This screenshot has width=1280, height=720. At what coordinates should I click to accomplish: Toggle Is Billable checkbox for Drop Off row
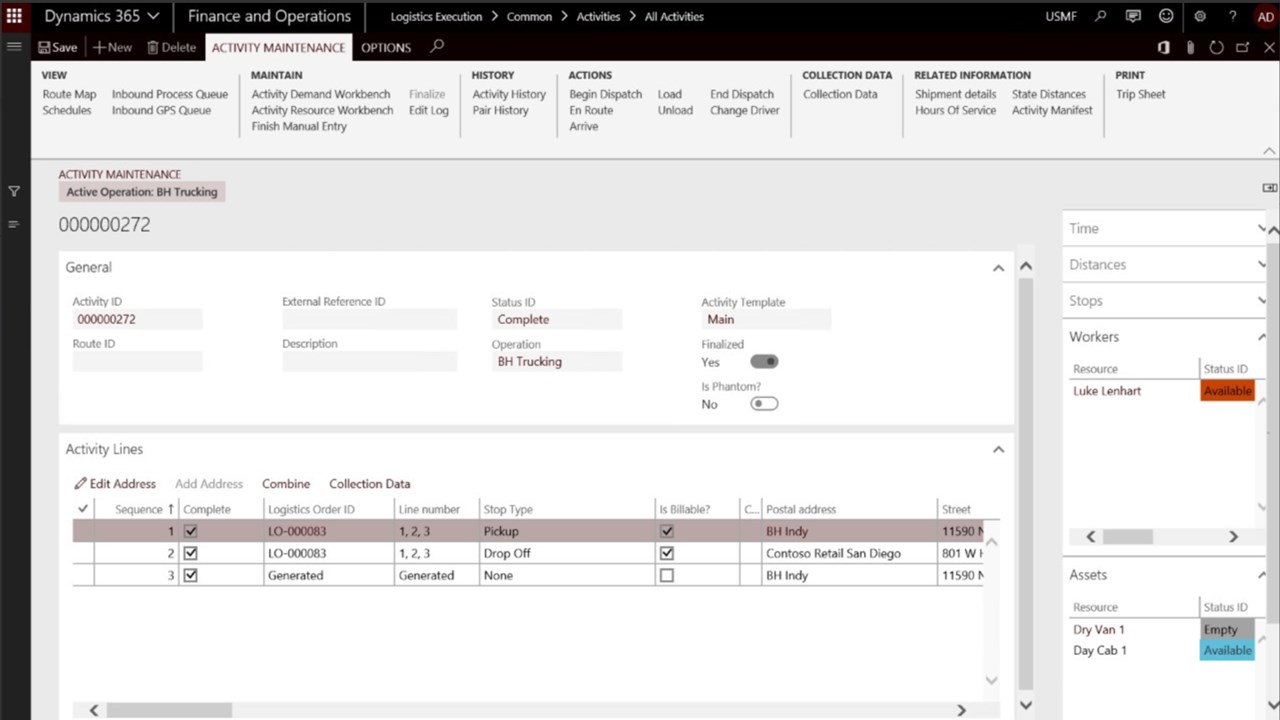[x=667, y=553]
